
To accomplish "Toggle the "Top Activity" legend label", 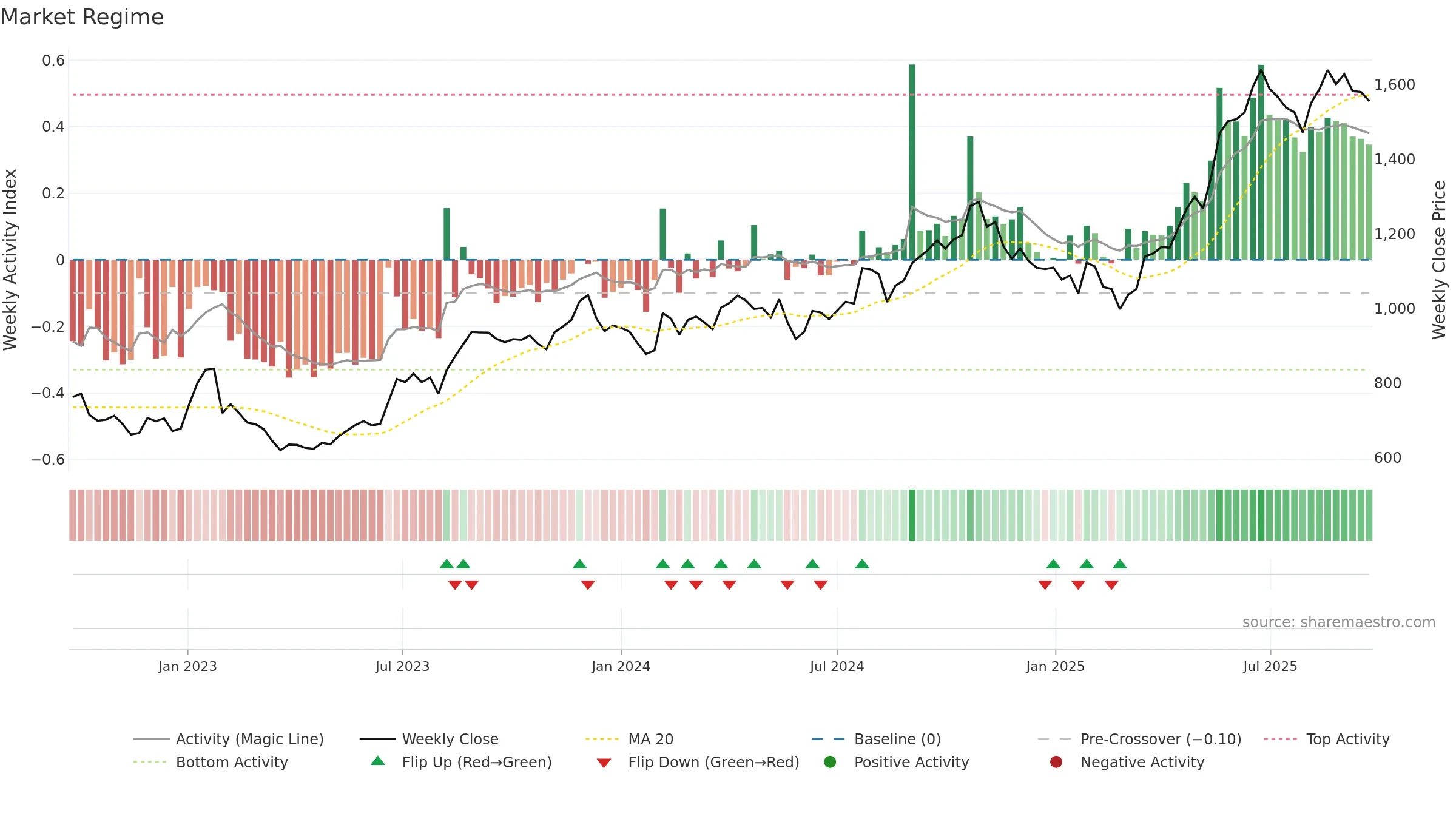I will 1348,740.
